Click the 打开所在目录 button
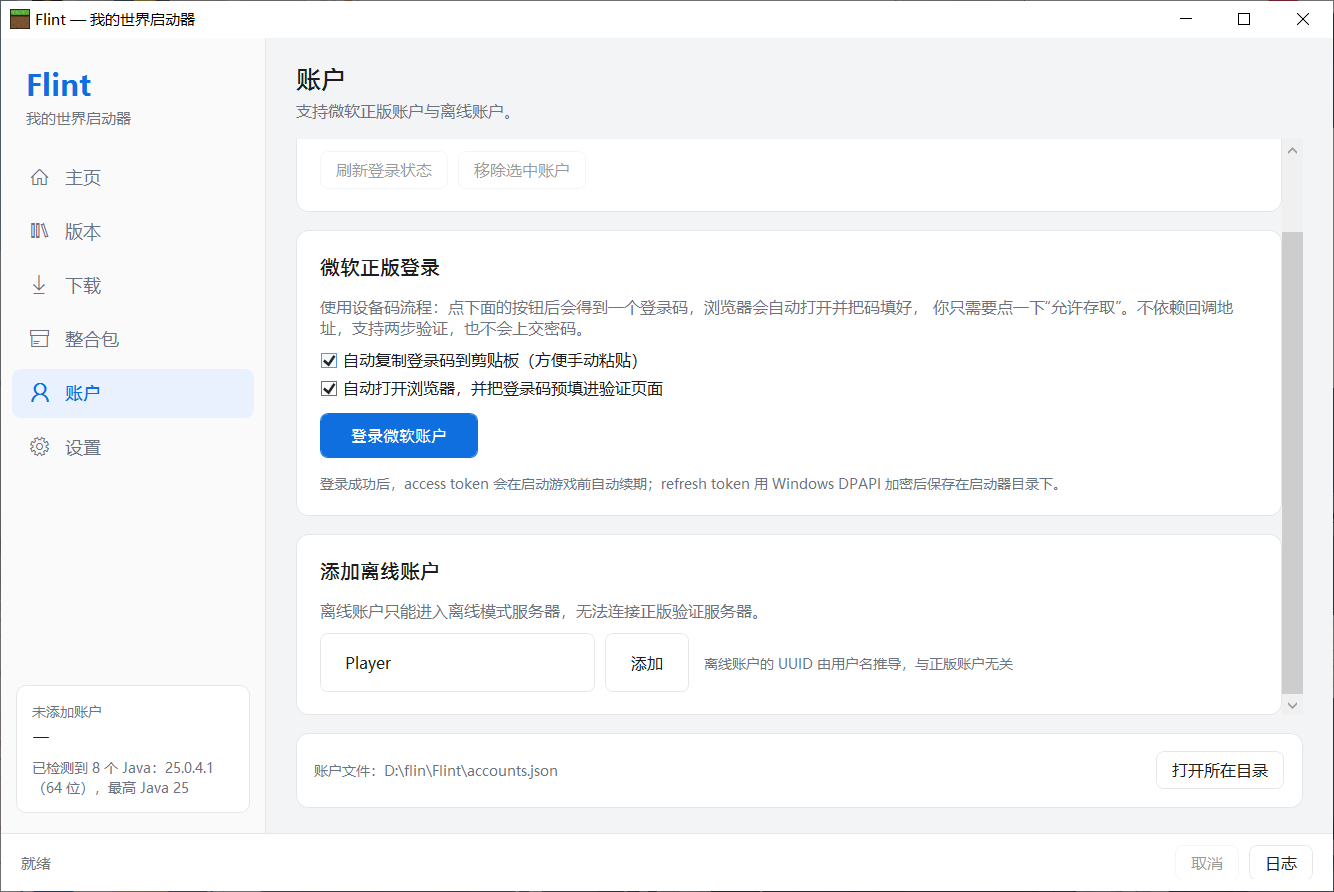Screen dimensions: 1334x892 pos(1220,771)
